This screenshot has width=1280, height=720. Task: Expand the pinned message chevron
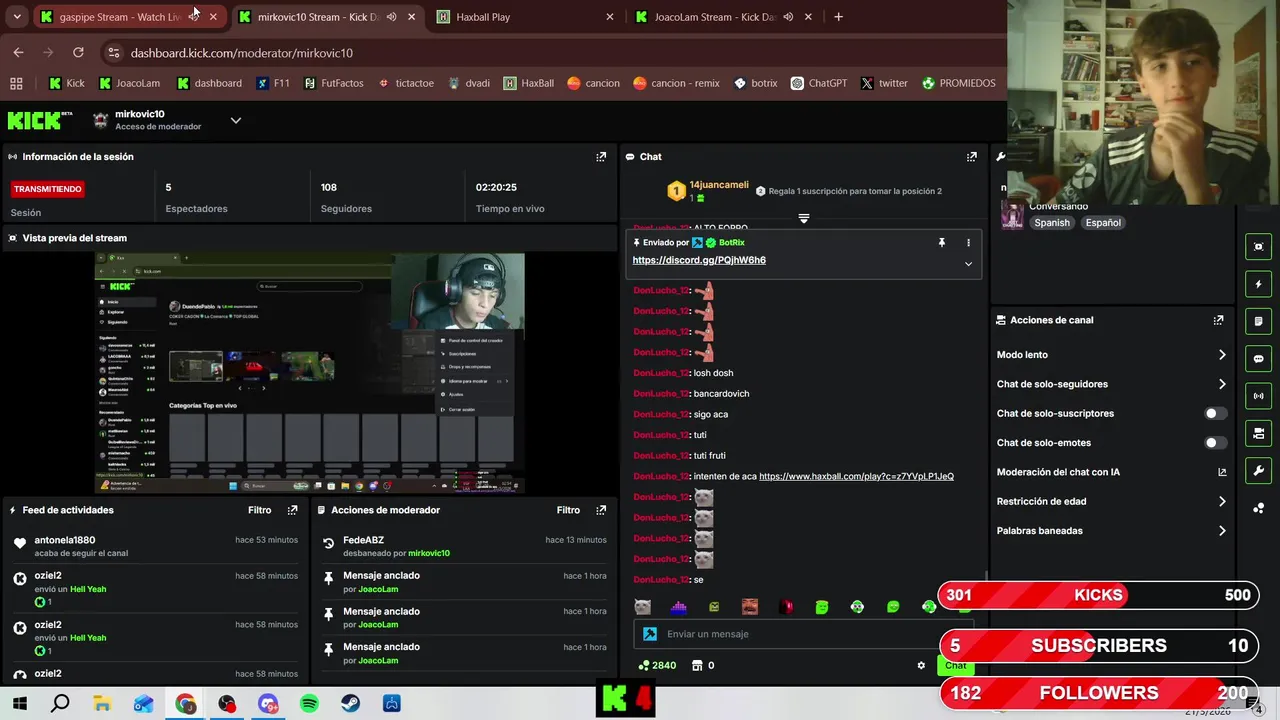968,264
